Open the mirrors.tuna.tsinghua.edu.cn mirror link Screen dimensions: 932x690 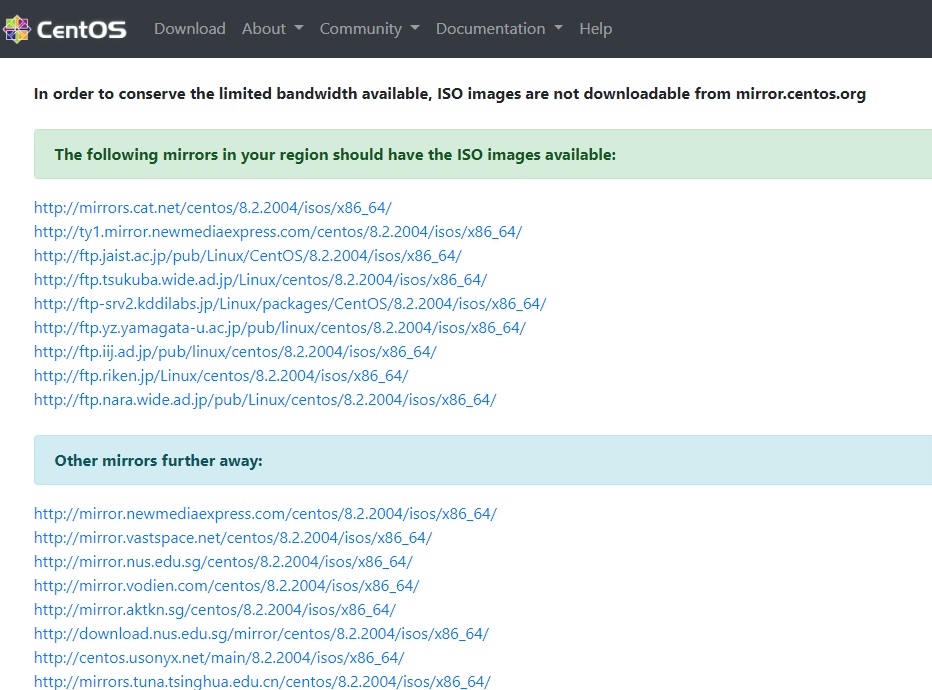[x=262, y=681]
